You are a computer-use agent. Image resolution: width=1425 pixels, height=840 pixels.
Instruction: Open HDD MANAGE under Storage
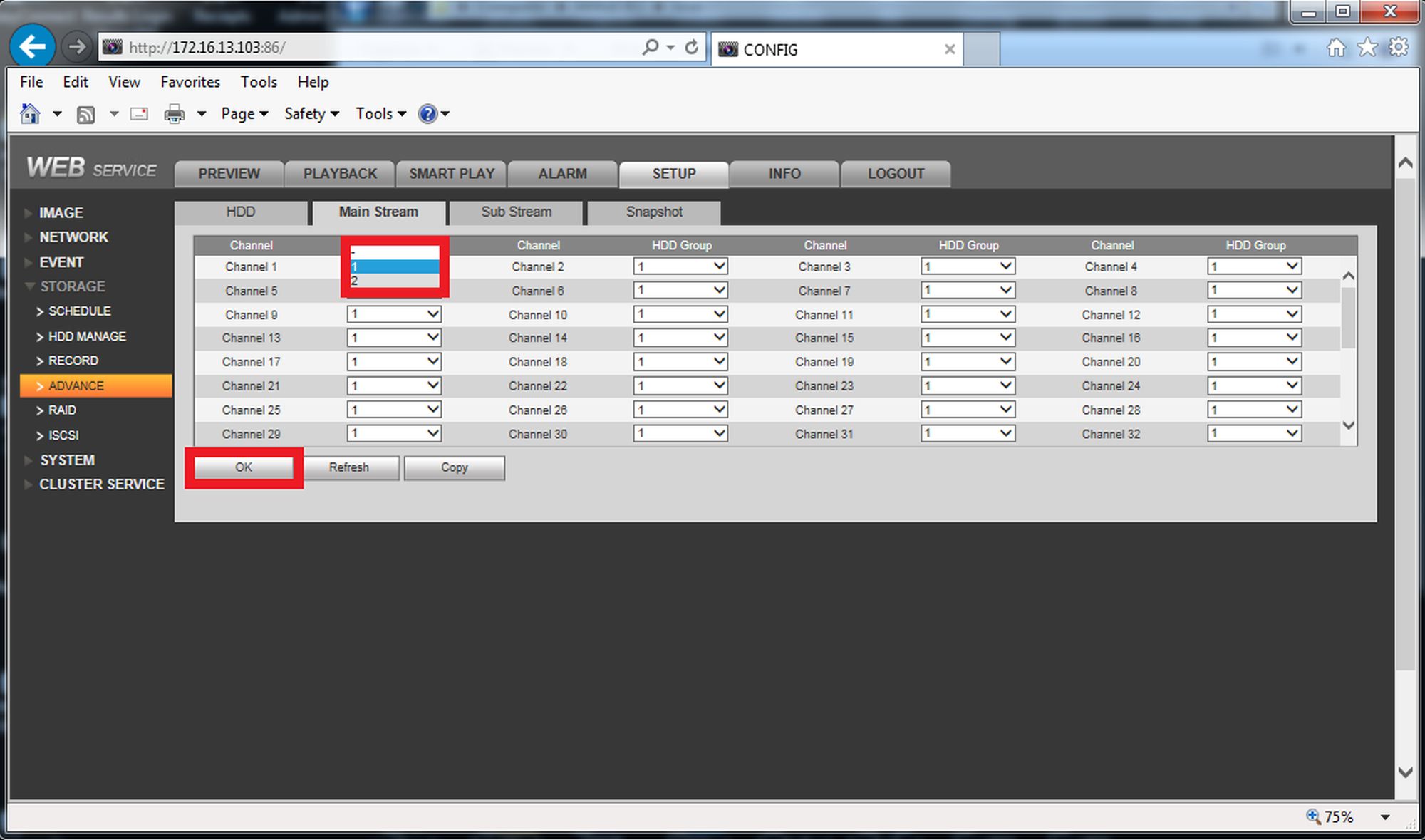click(x=87, y=336)
